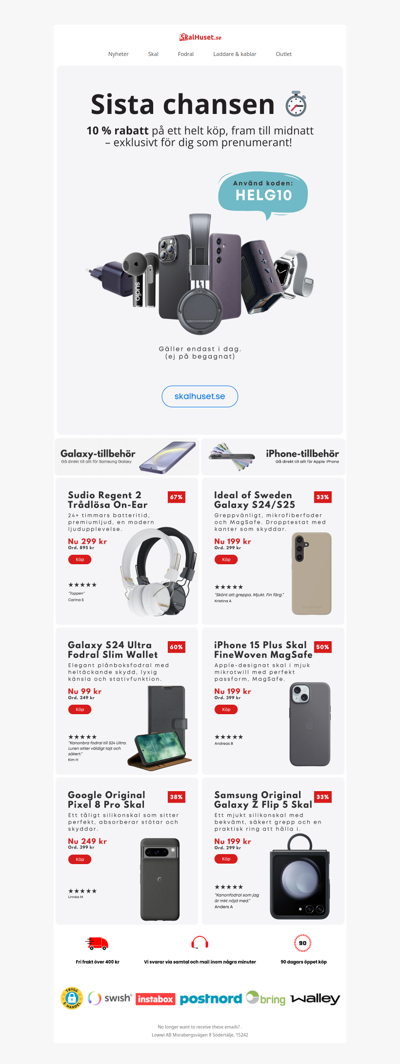This screenshot has height=1064, width=400.
Task: Click the red delivery truck icon
Action: point(98,943)
